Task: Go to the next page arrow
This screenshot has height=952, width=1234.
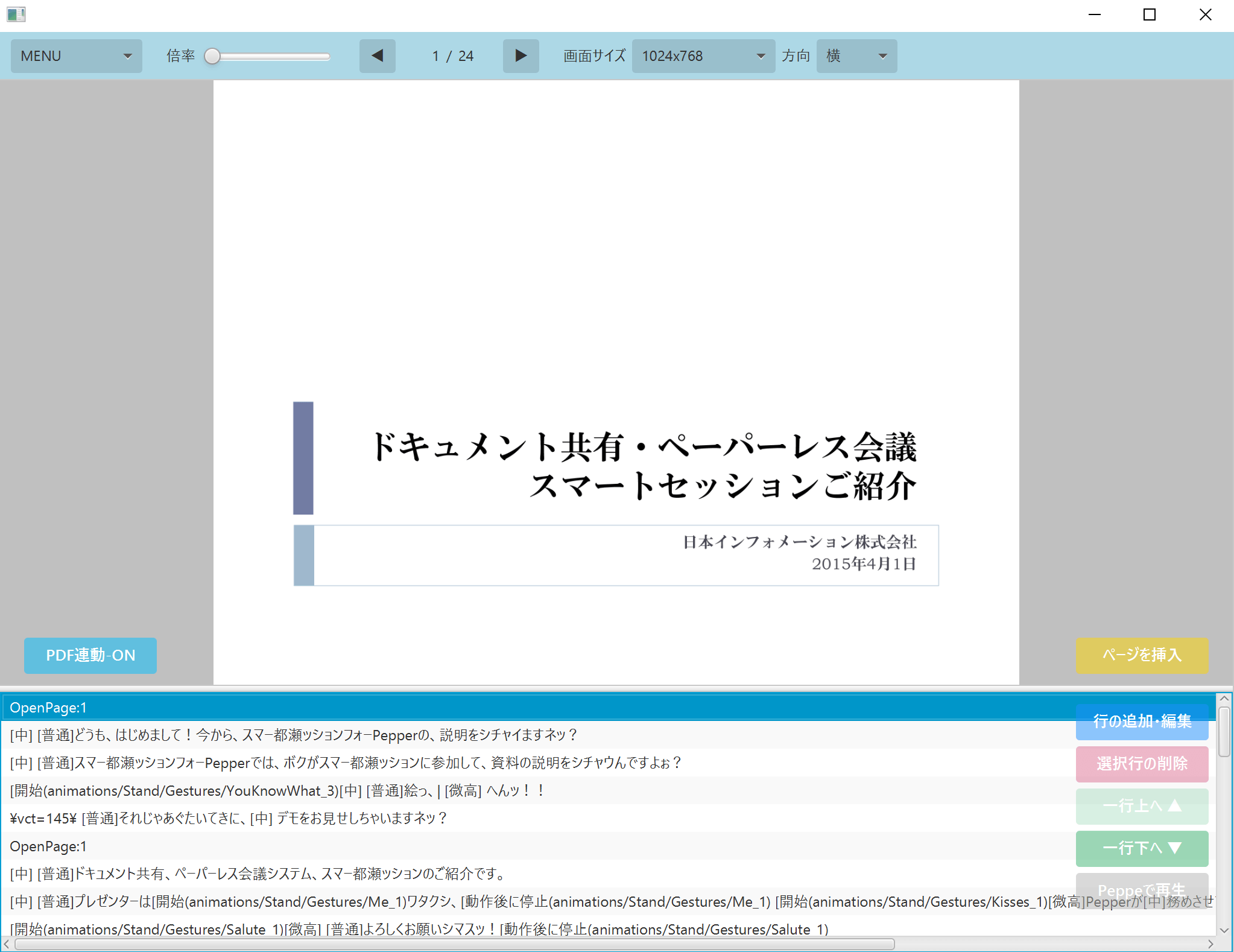Action: 520,56
